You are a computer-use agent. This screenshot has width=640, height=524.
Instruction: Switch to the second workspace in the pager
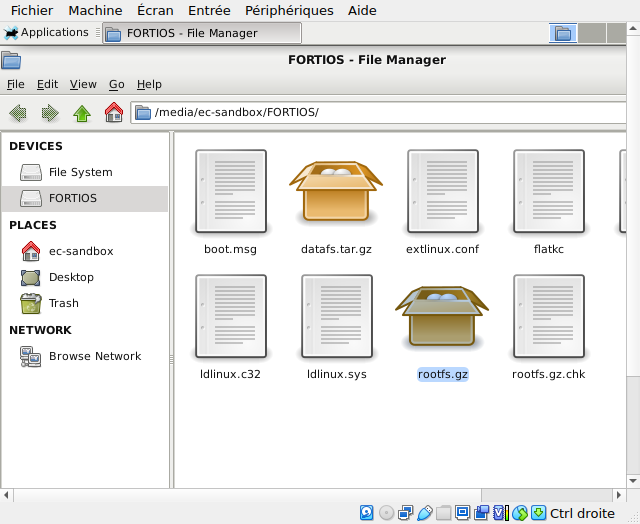coord(592,33)
